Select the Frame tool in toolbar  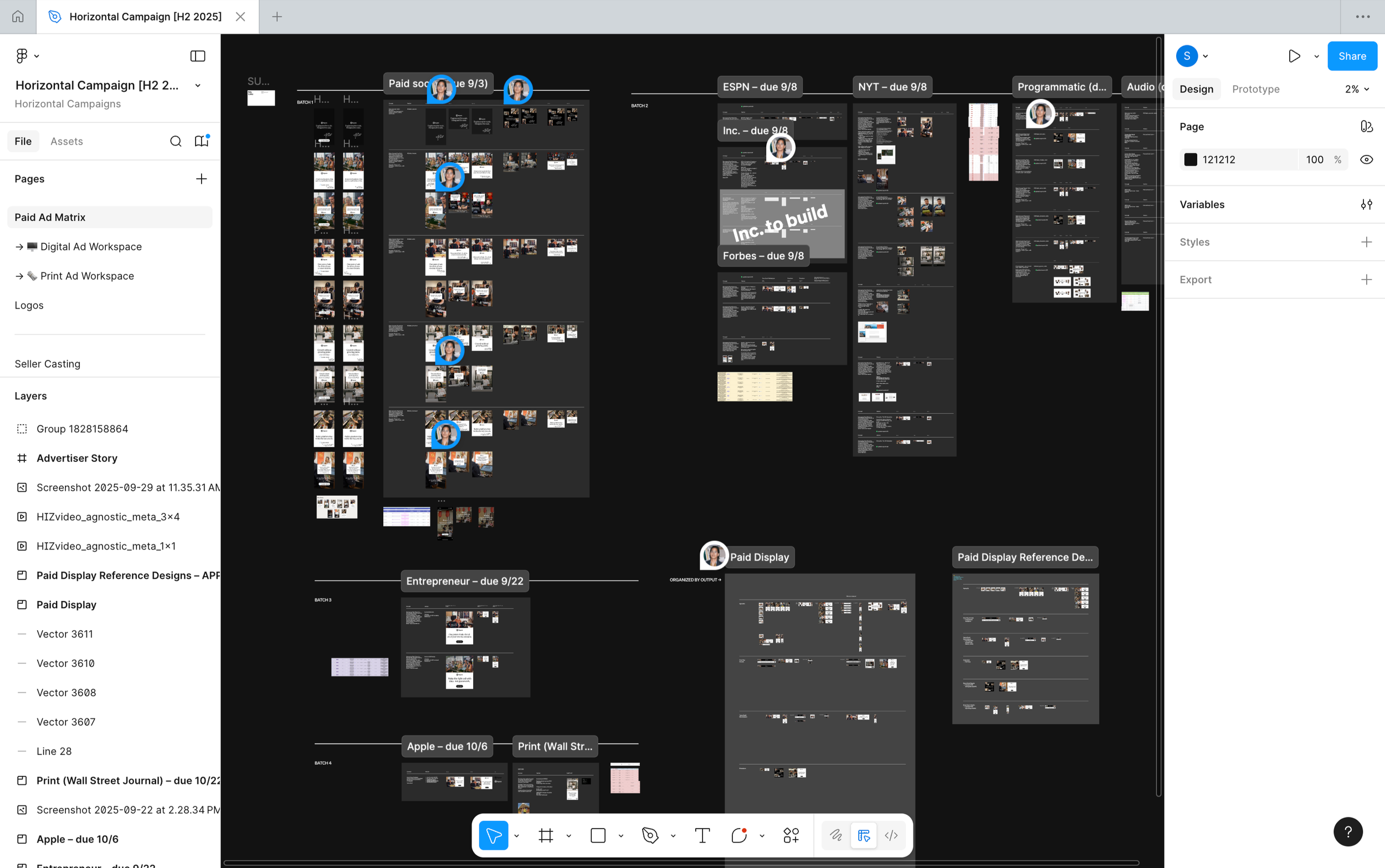(545, 835)
